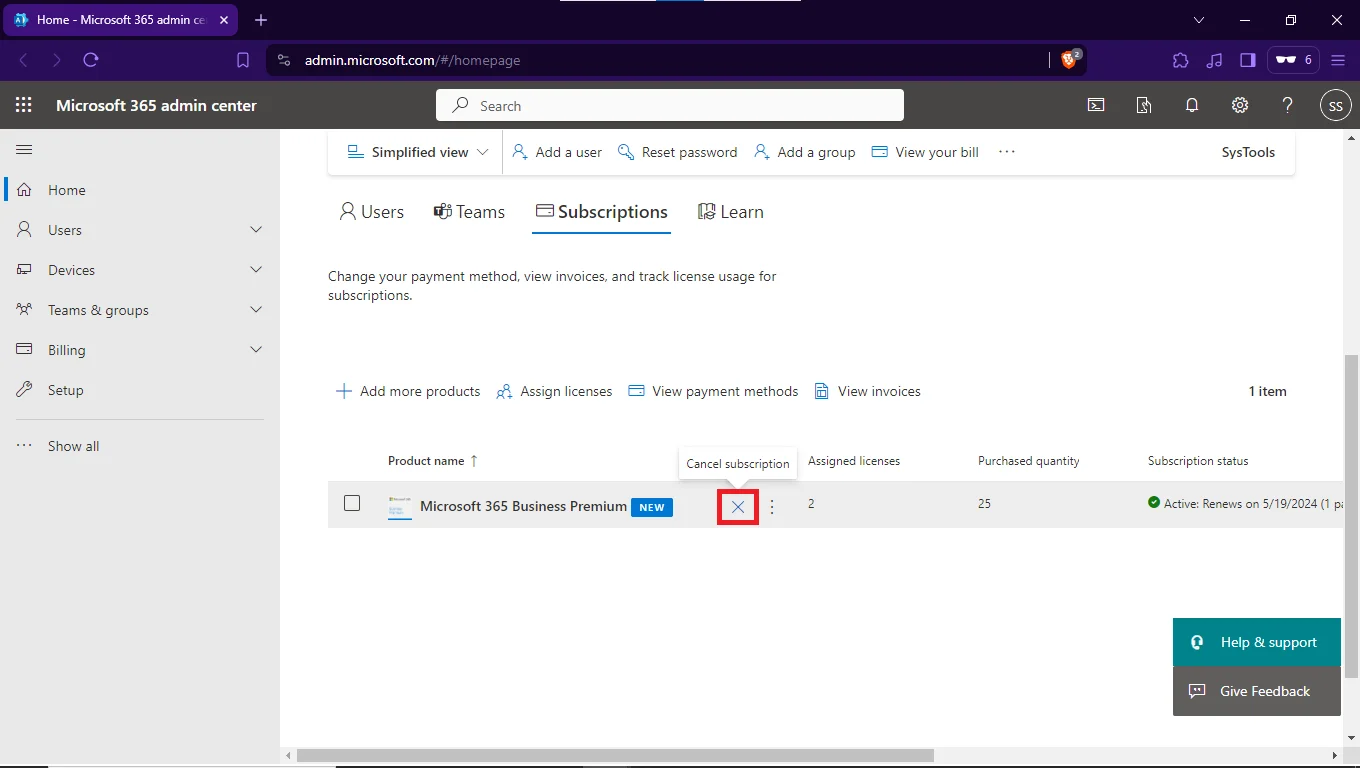1360x768 pixels.
Task: Collapse the navigation hamburger menu
Action: (25, 150)
